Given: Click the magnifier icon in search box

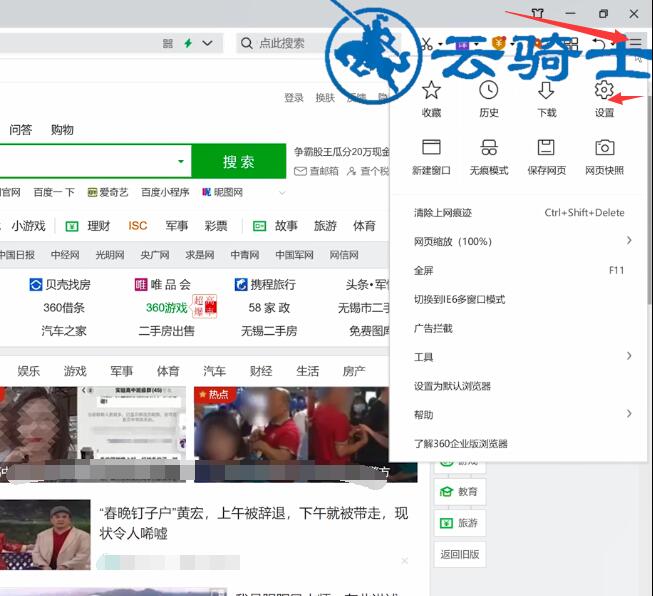Looking at the screenshot, I should (x=247, y=43).
